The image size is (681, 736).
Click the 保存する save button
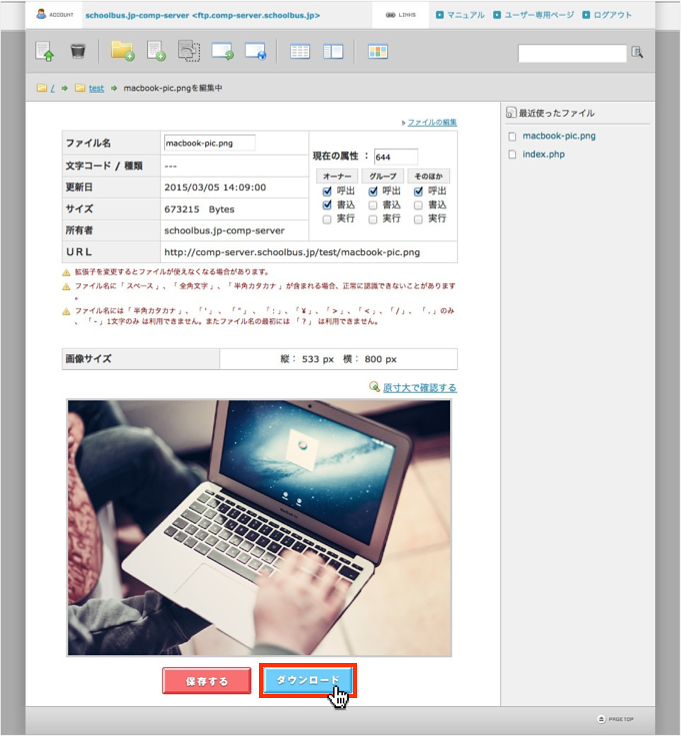[207, 681]
